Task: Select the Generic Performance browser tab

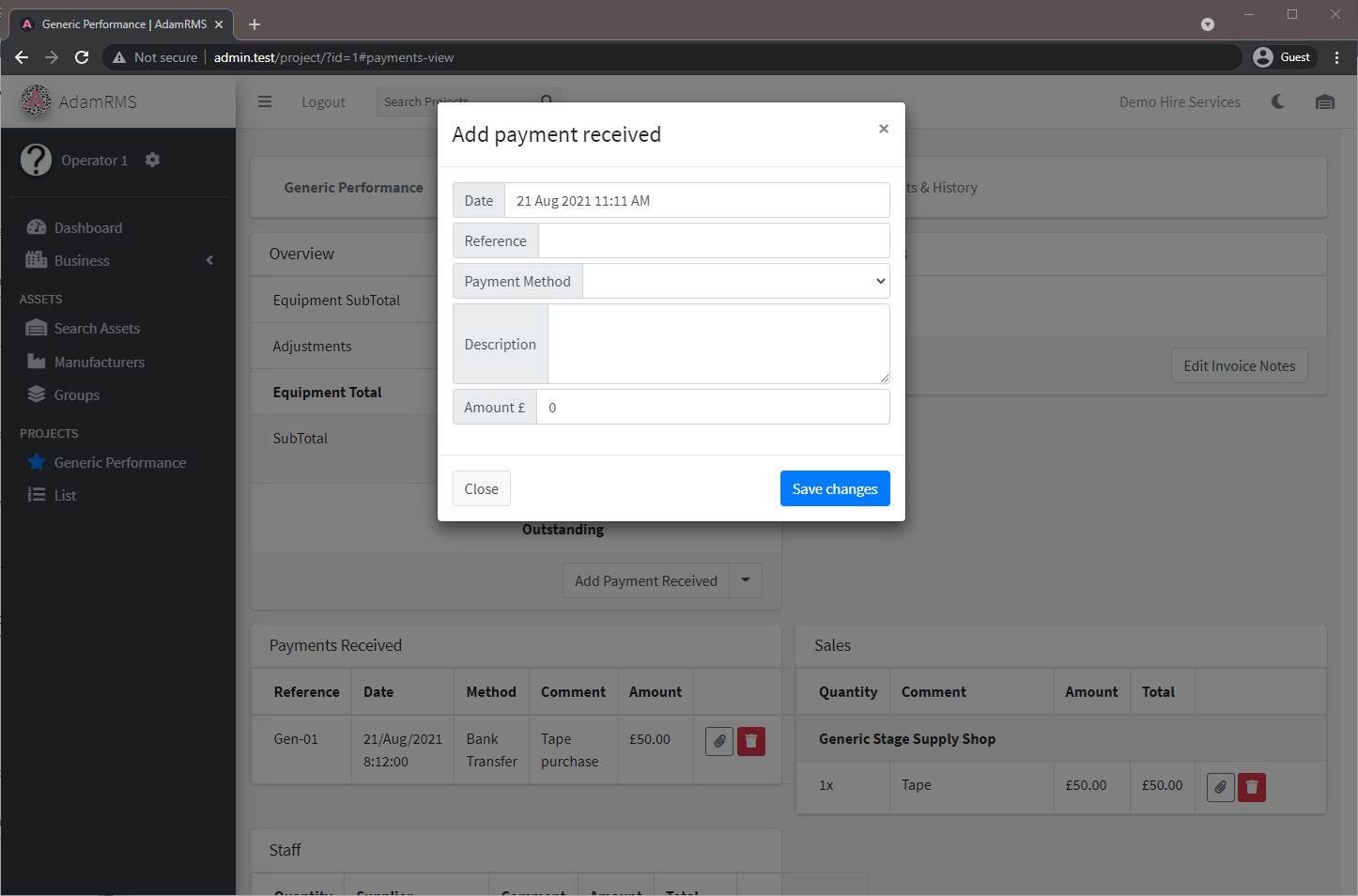Action: [120, 23]
